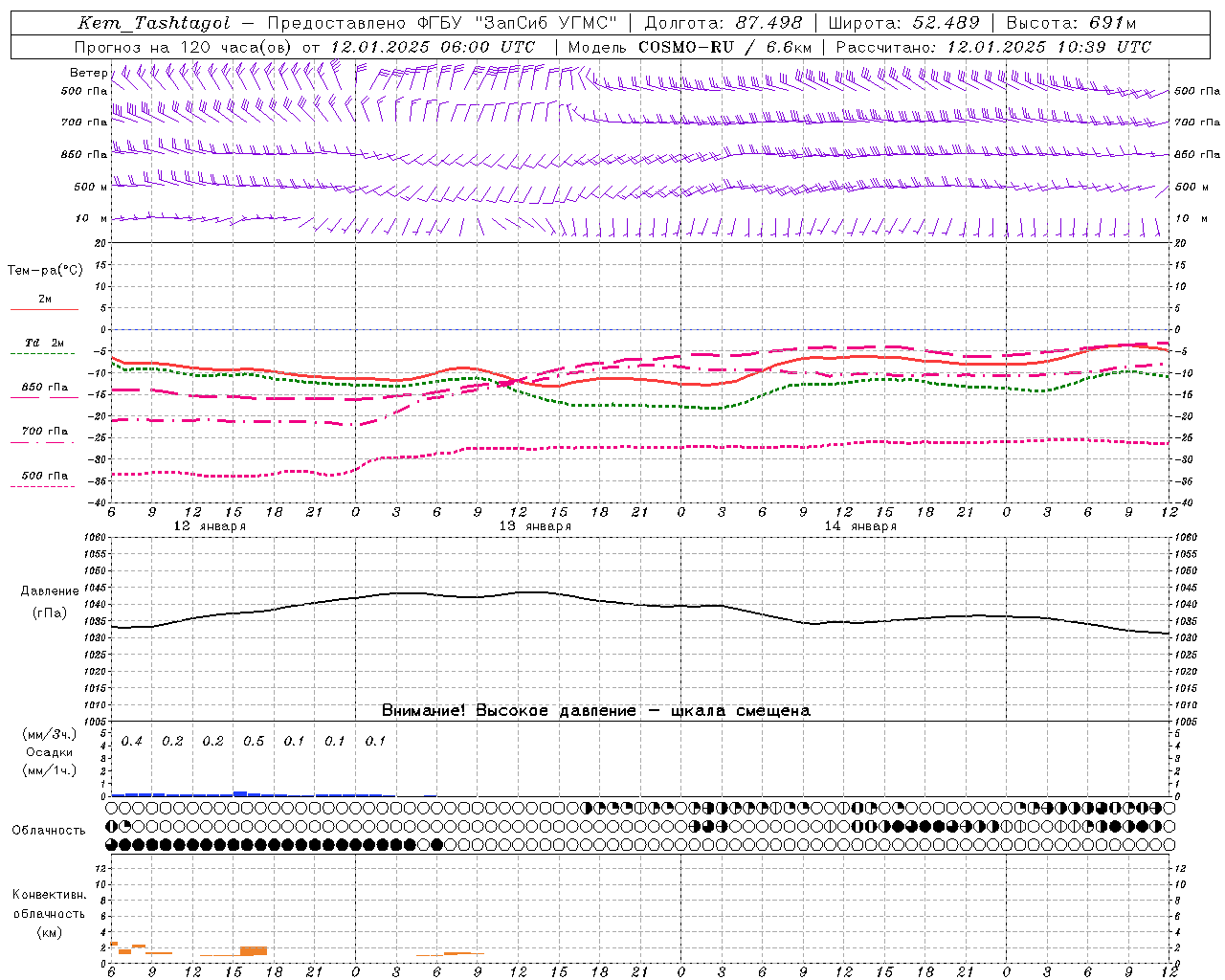The image size is (1225, 980).
Task: Click the (мм/3ч.) precipitation unit label
Action: tap(50, 734)
